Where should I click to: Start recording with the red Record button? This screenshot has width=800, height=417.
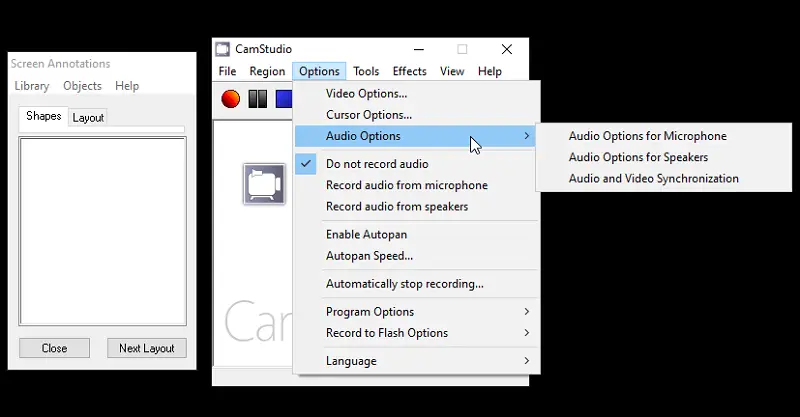(x=231, y=99)
